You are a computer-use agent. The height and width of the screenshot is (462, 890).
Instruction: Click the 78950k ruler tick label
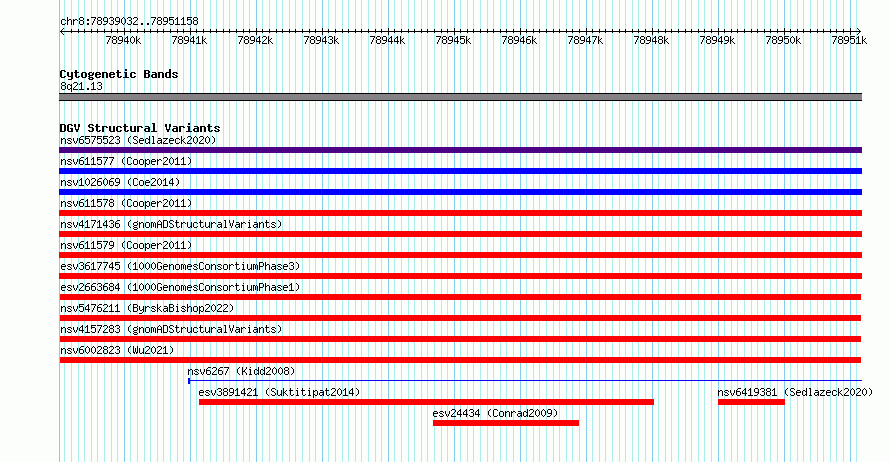[783, 40]
